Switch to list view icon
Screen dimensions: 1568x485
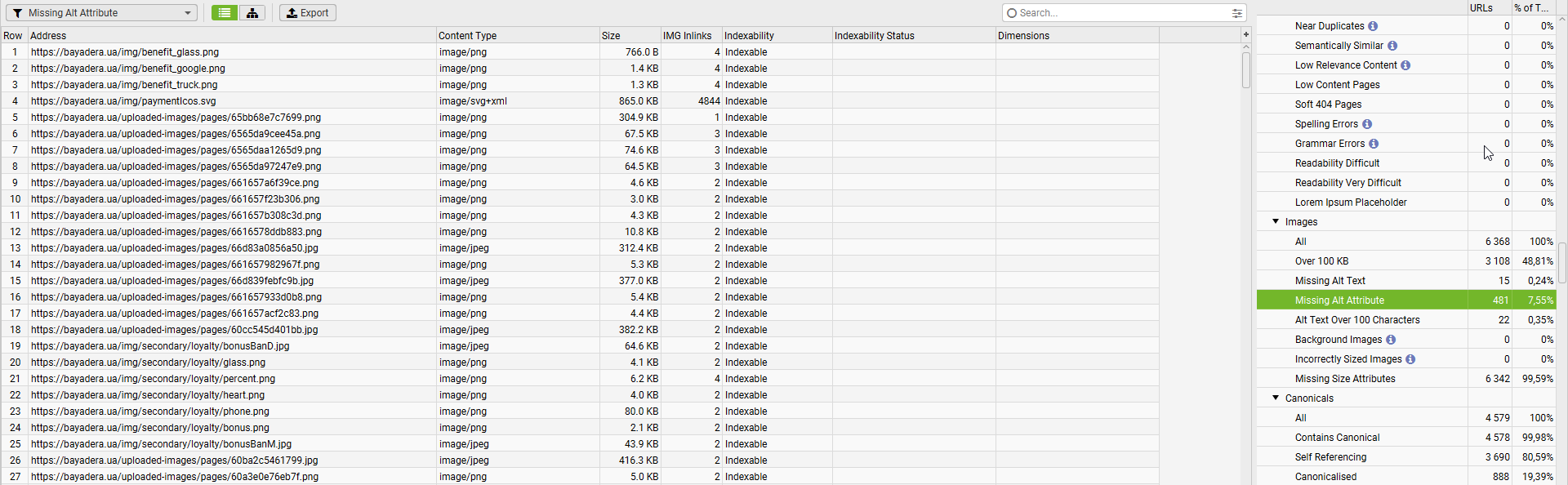coord(225,13)
